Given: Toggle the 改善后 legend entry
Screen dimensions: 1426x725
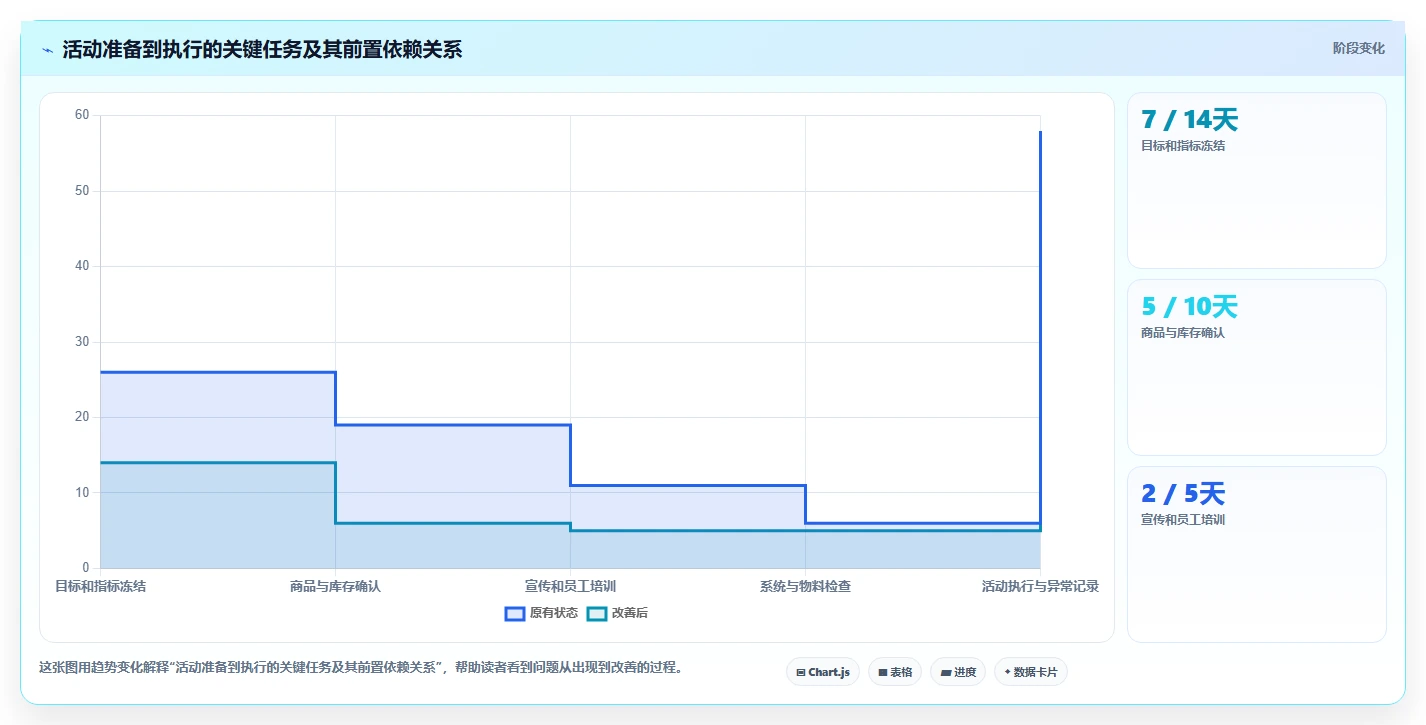Looking at the screenshot, I should [617, 613].
